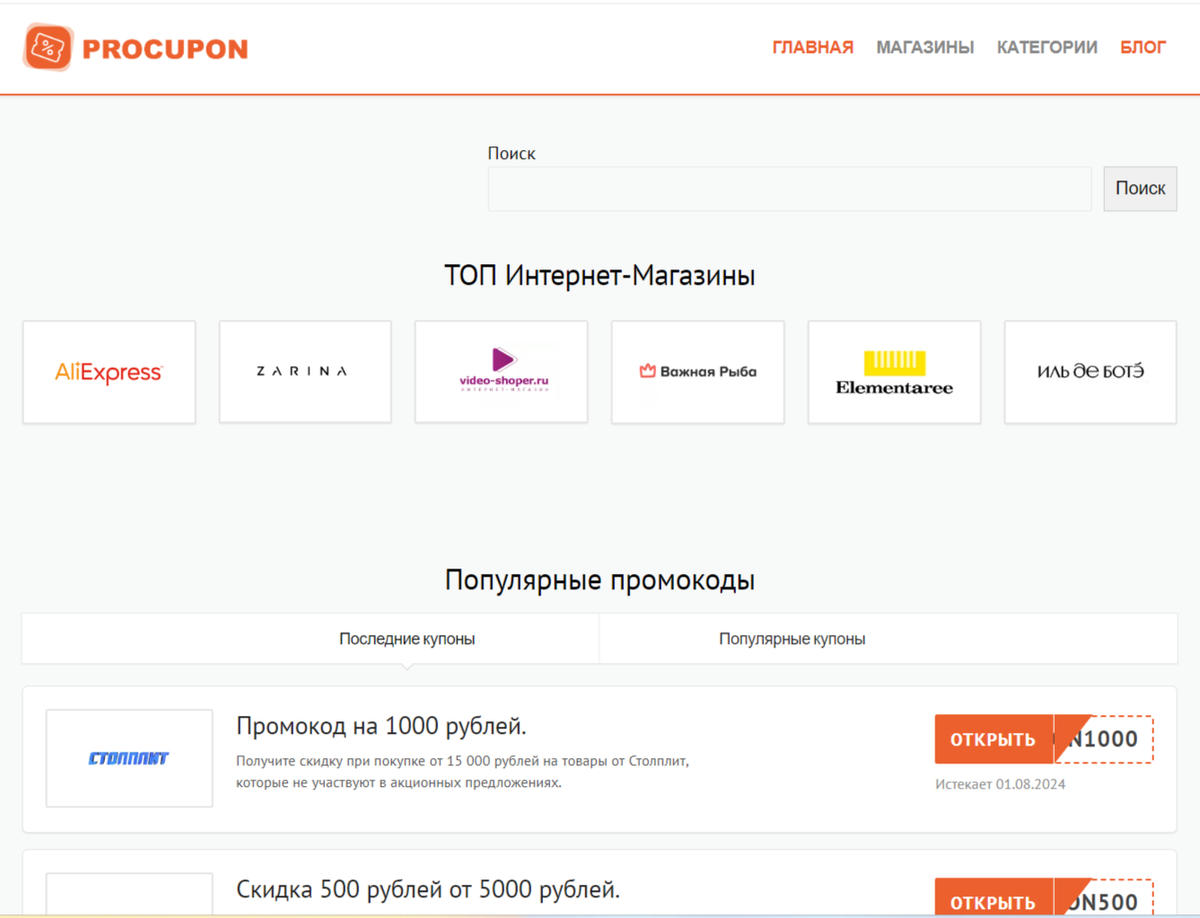Click the 'Популярные промокоды' heading

599,580
